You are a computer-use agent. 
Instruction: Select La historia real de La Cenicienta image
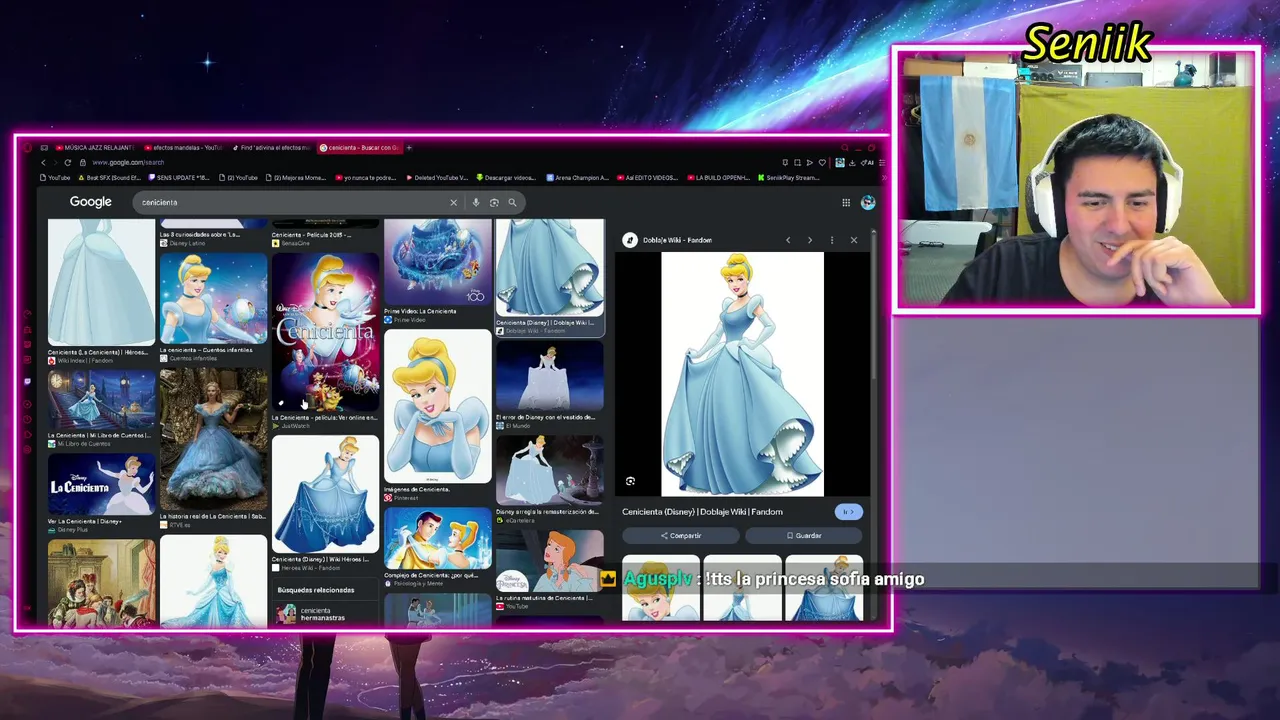[213, 440]
